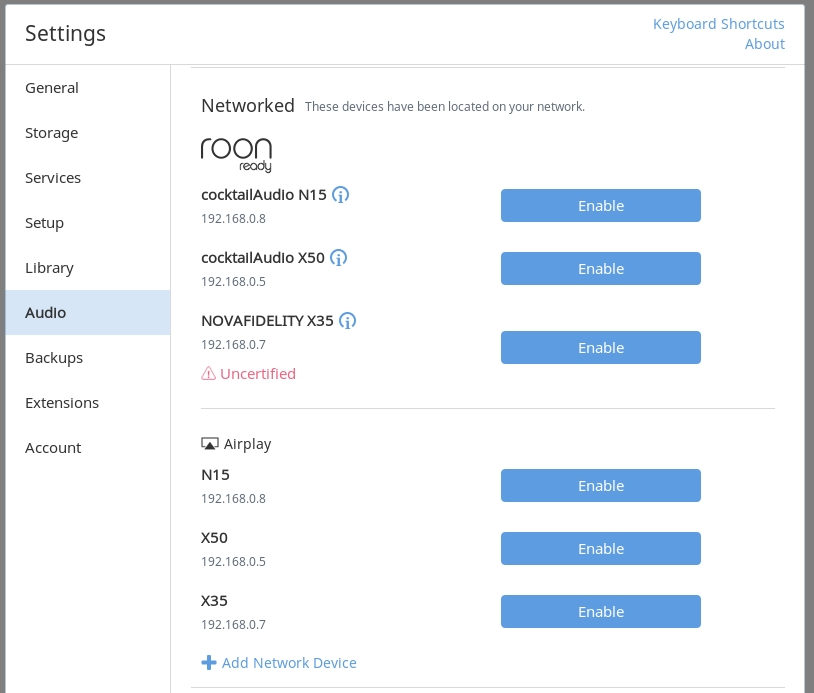The height and width of the screenshot is (693, 814).
Task: Click the Roon Ready logo
Action: 236,155
